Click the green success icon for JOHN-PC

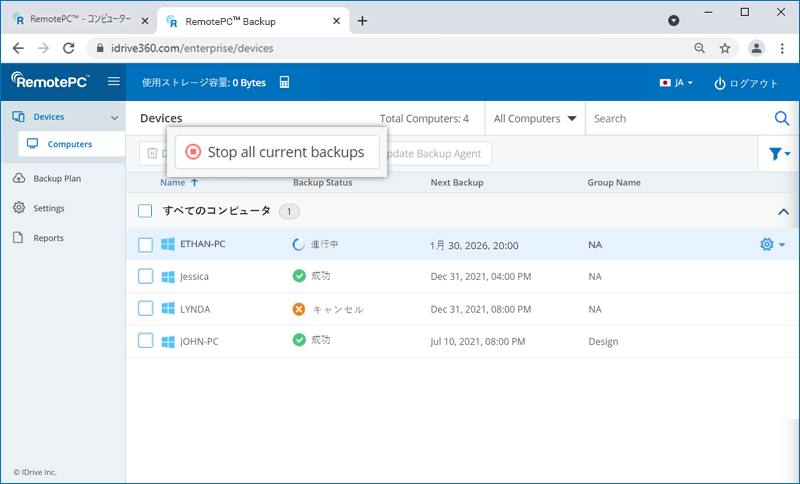point(299,340)
